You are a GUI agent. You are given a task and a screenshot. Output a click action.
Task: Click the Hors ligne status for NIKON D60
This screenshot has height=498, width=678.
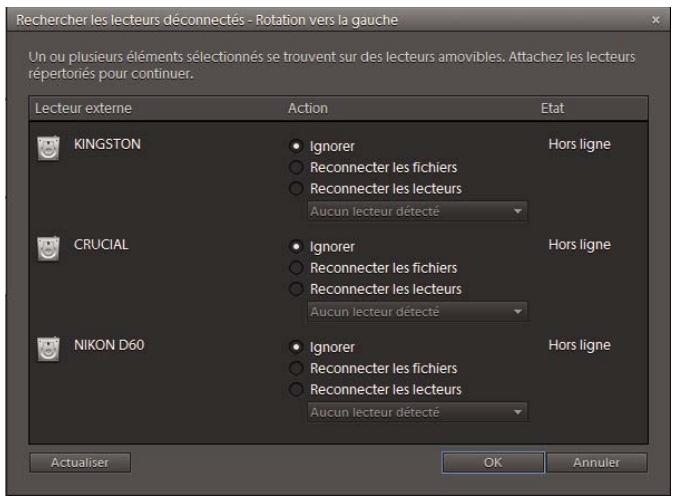coord(579,345)
